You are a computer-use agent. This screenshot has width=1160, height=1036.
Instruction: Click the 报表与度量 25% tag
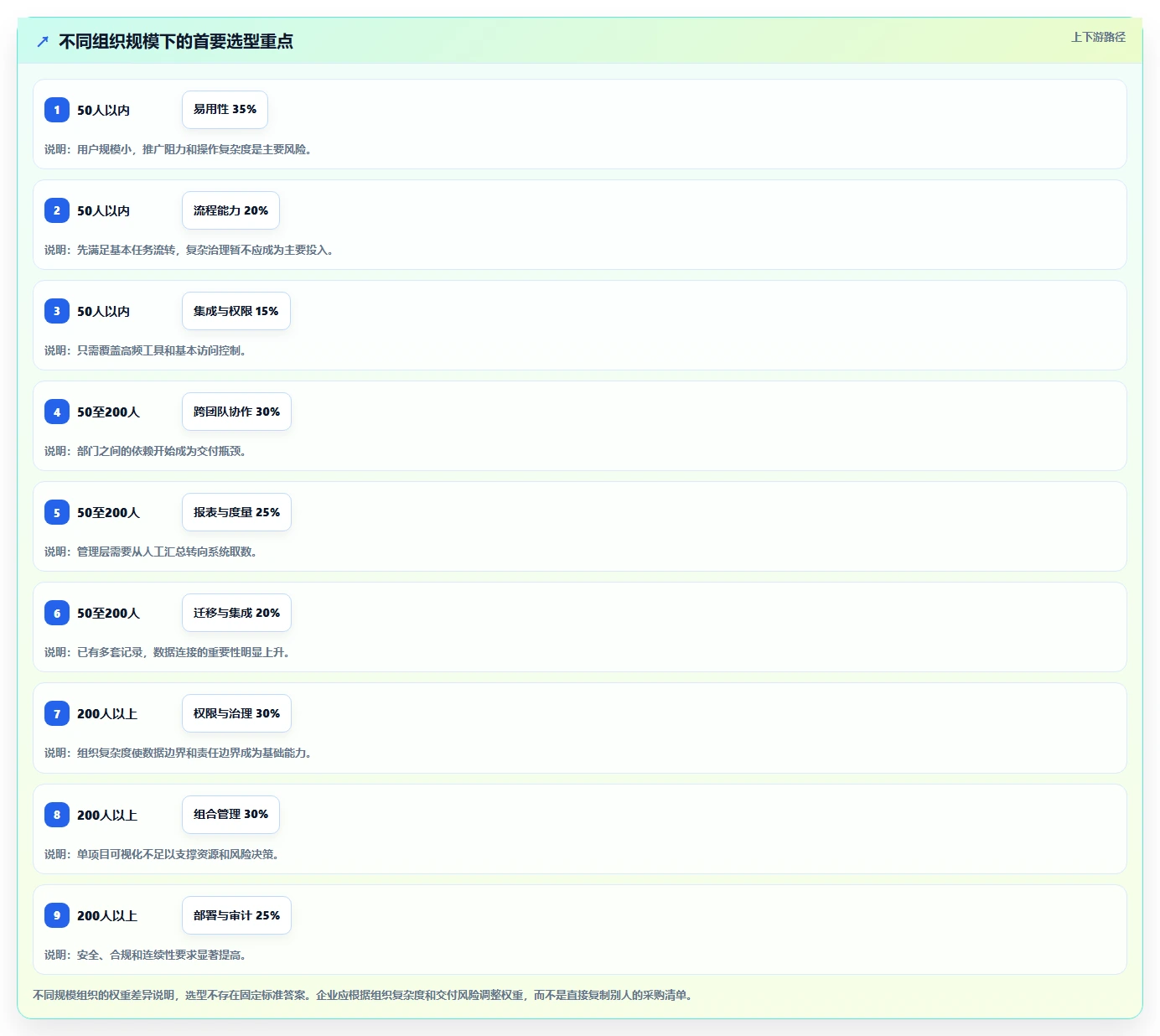[236, 512]
